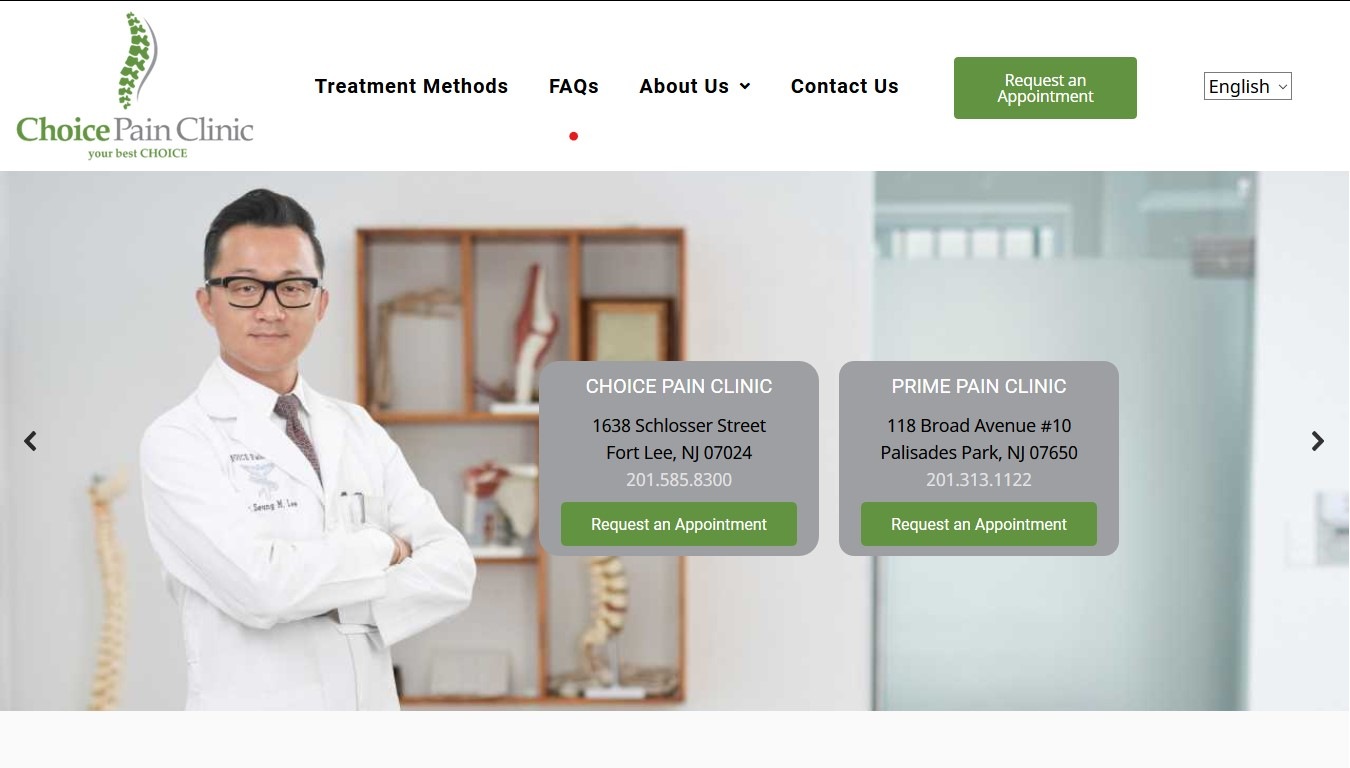The width and height of the screenshot is (1350, 768).
Task: Click the PRIME PAIN CLINIC card heading
Action: coord(979,386)
